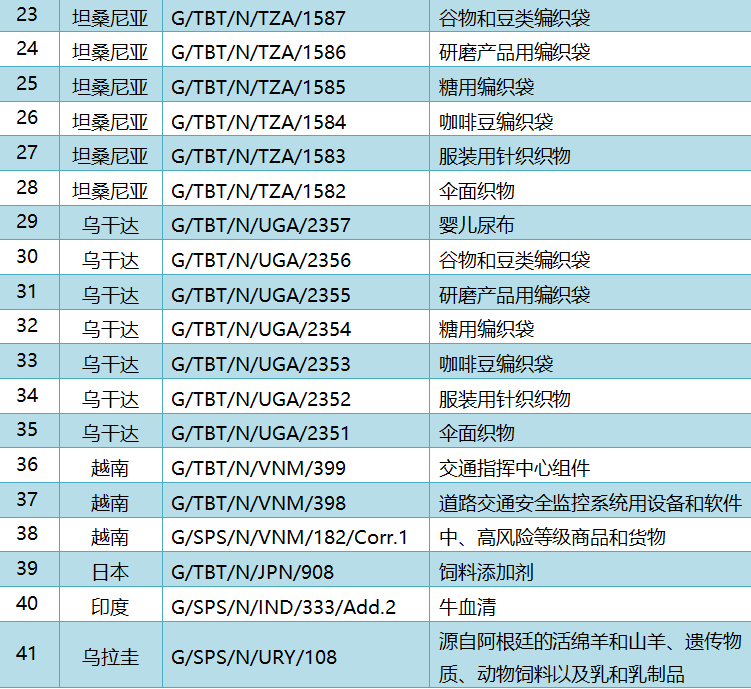Click row number 23 cell
751x689 pixels.
(28, 17)
